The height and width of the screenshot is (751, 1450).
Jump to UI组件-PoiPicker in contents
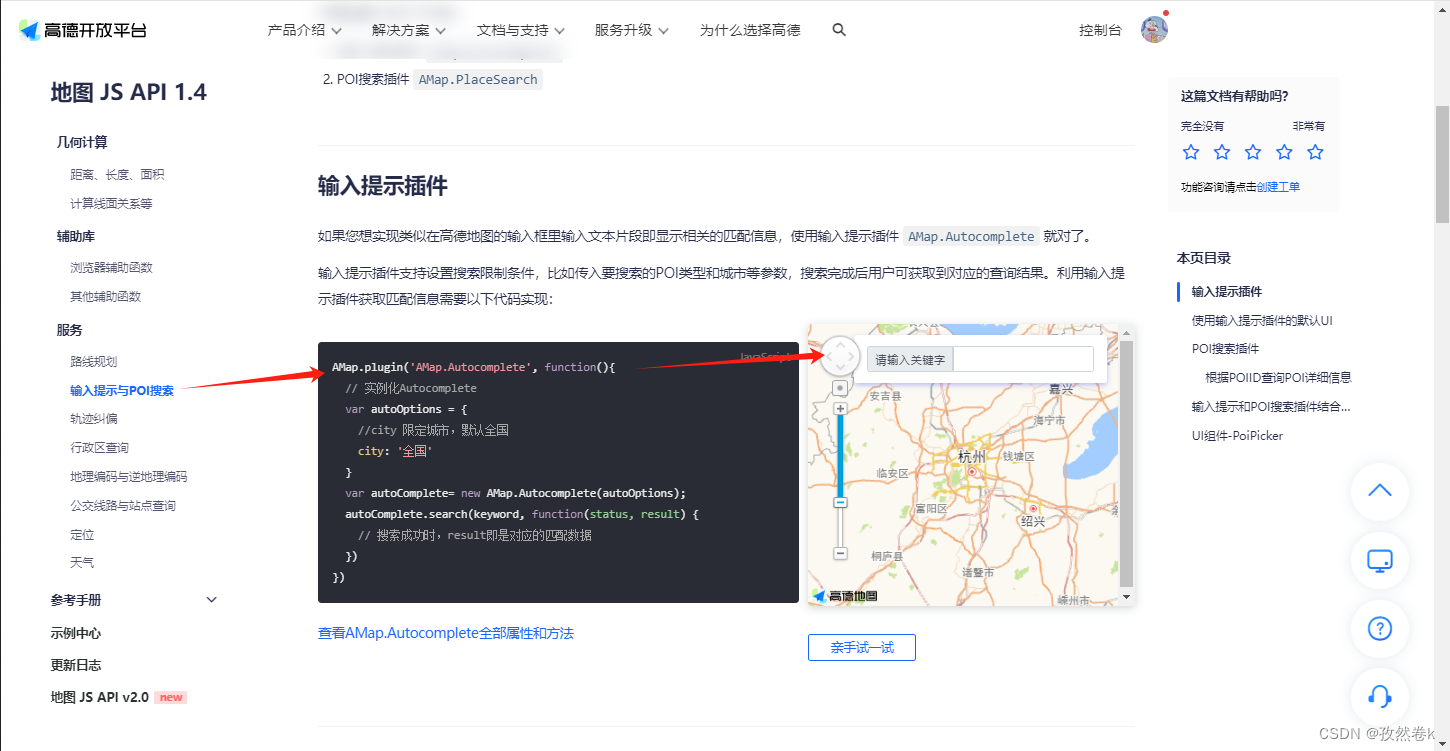click(1237, 435)
